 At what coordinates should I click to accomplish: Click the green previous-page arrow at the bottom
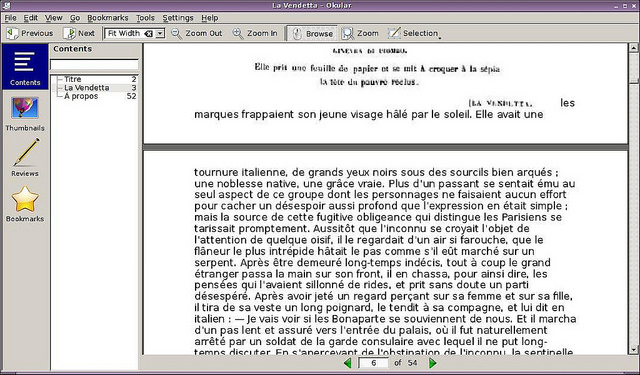coord(347,363)
